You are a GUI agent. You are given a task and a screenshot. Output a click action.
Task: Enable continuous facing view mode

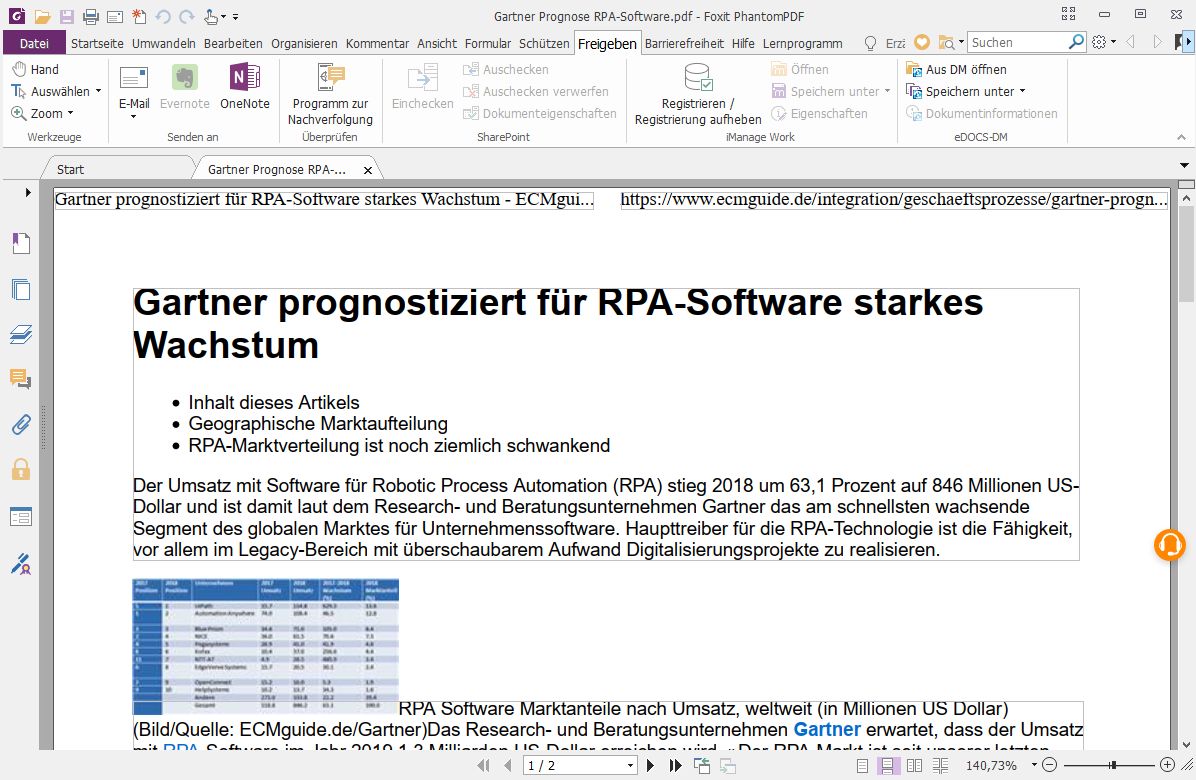pyautogui.click(x=940, y=766)
